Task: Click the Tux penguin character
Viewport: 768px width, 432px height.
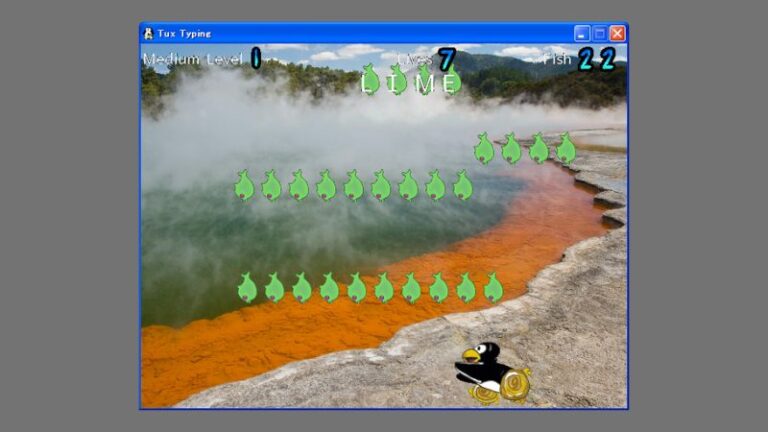Action: click(x=487, y=368)
